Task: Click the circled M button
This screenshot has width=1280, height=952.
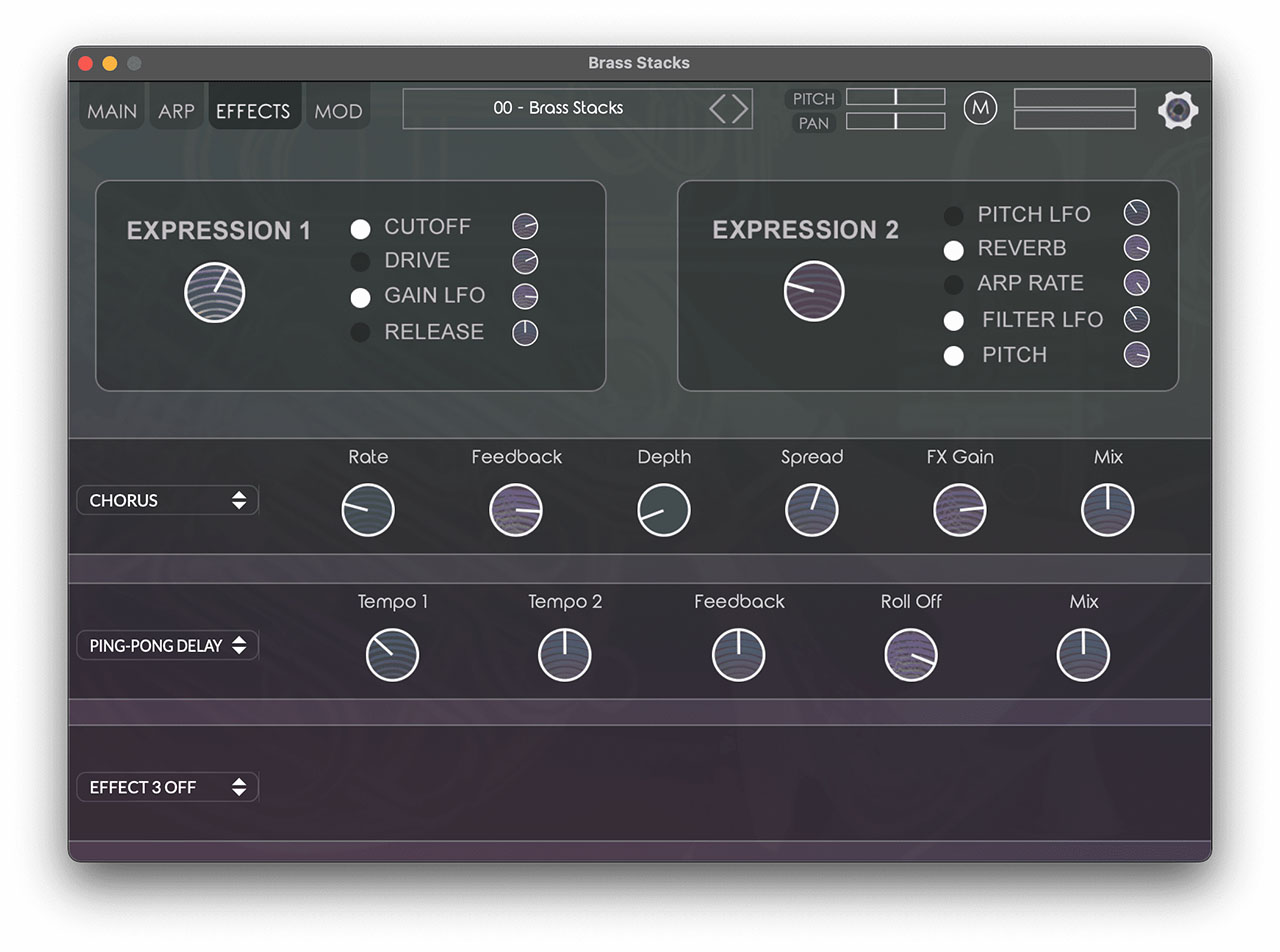Action: click(x=980, y=108)
